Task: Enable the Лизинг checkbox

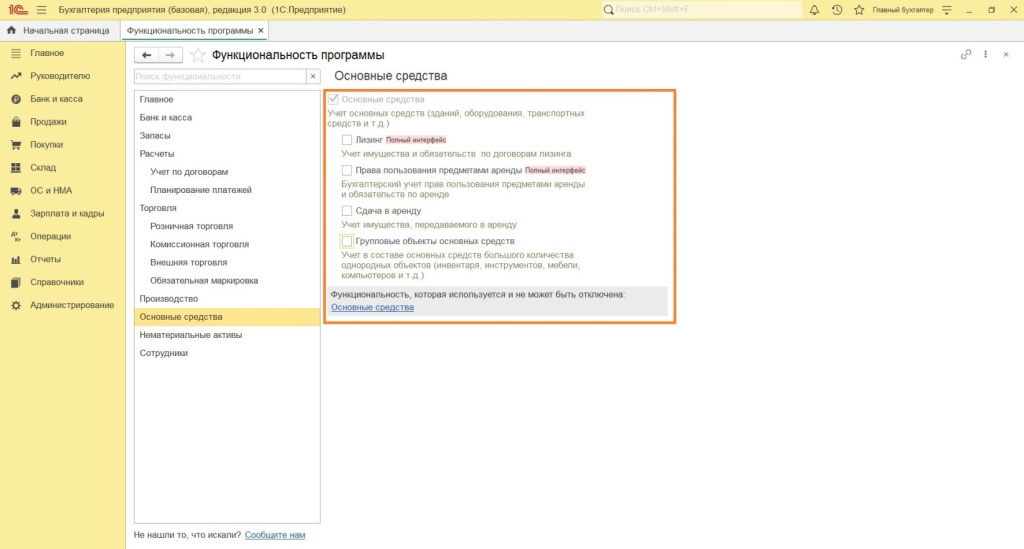Action: pyautogui.click(x=347, y=140)
